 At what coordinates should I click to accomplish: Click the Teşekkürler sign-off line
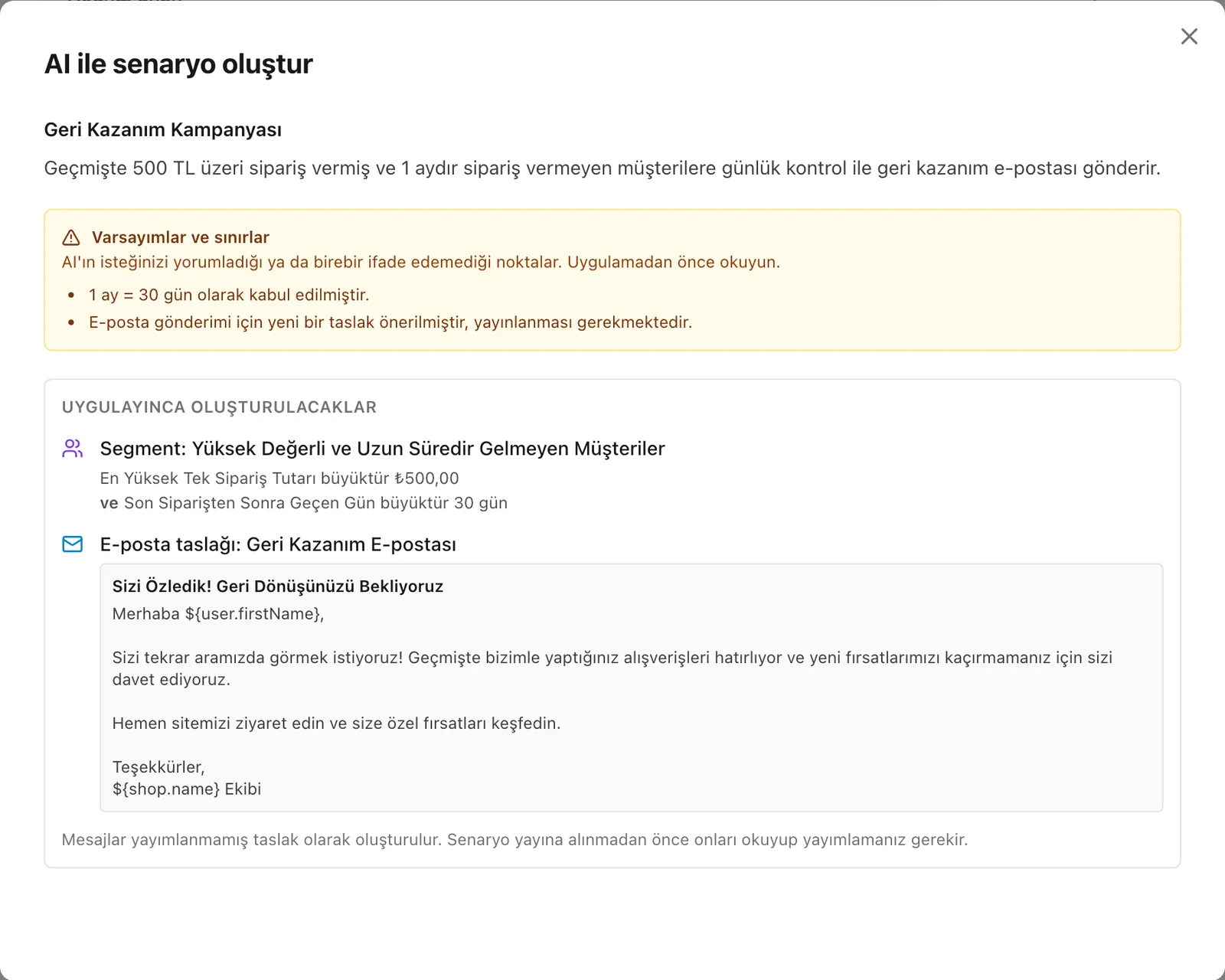pos(158,767)
